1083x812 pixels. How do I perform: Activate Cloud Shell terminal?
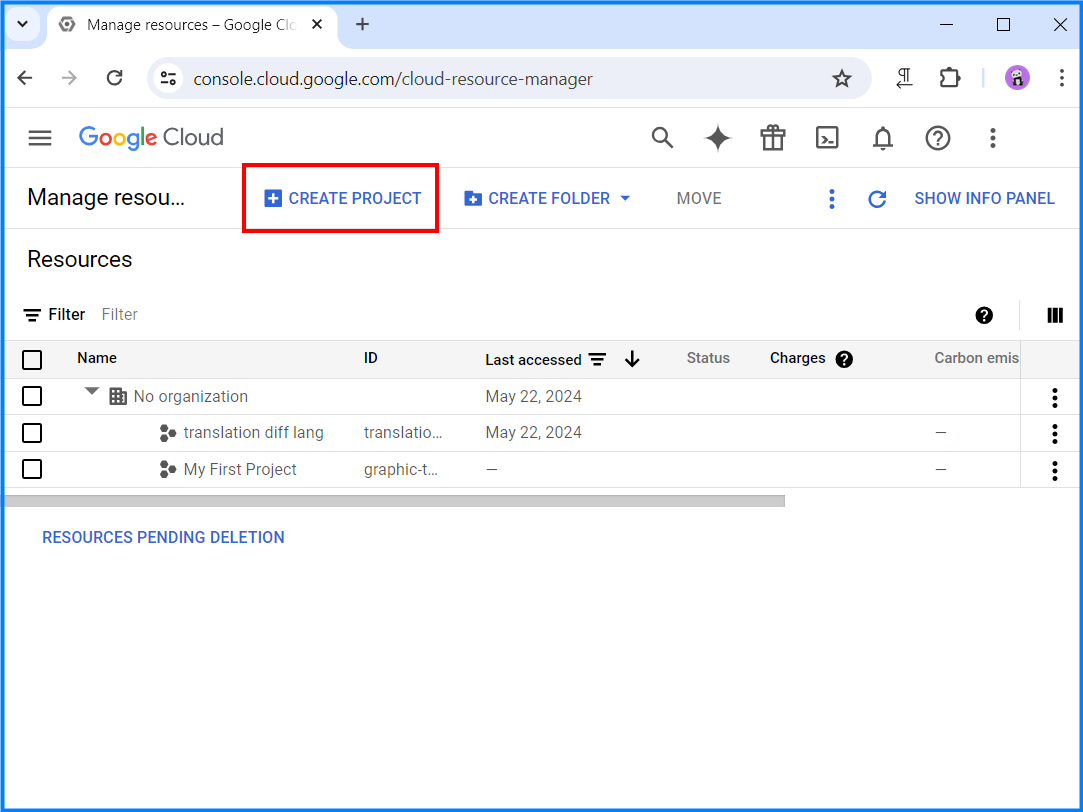click(827, 138)
